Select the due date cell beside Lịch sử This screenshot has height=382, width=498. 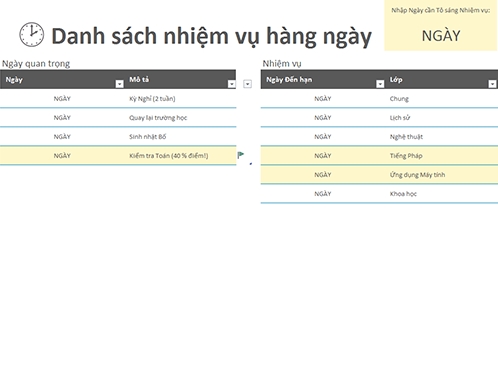click(x=323, y=118)
